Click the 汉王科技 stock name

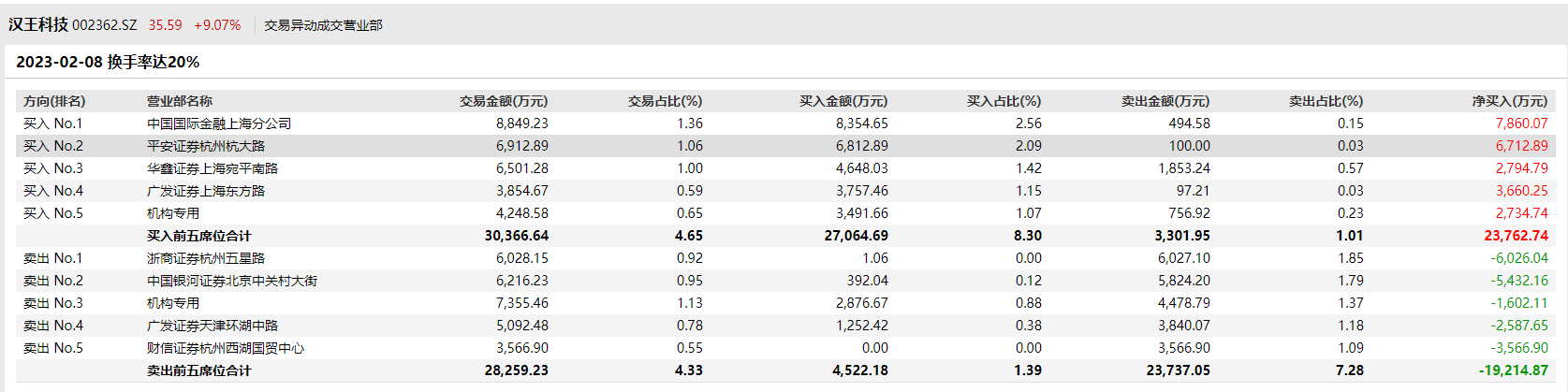pyautogui.click(x=38, y=25)
